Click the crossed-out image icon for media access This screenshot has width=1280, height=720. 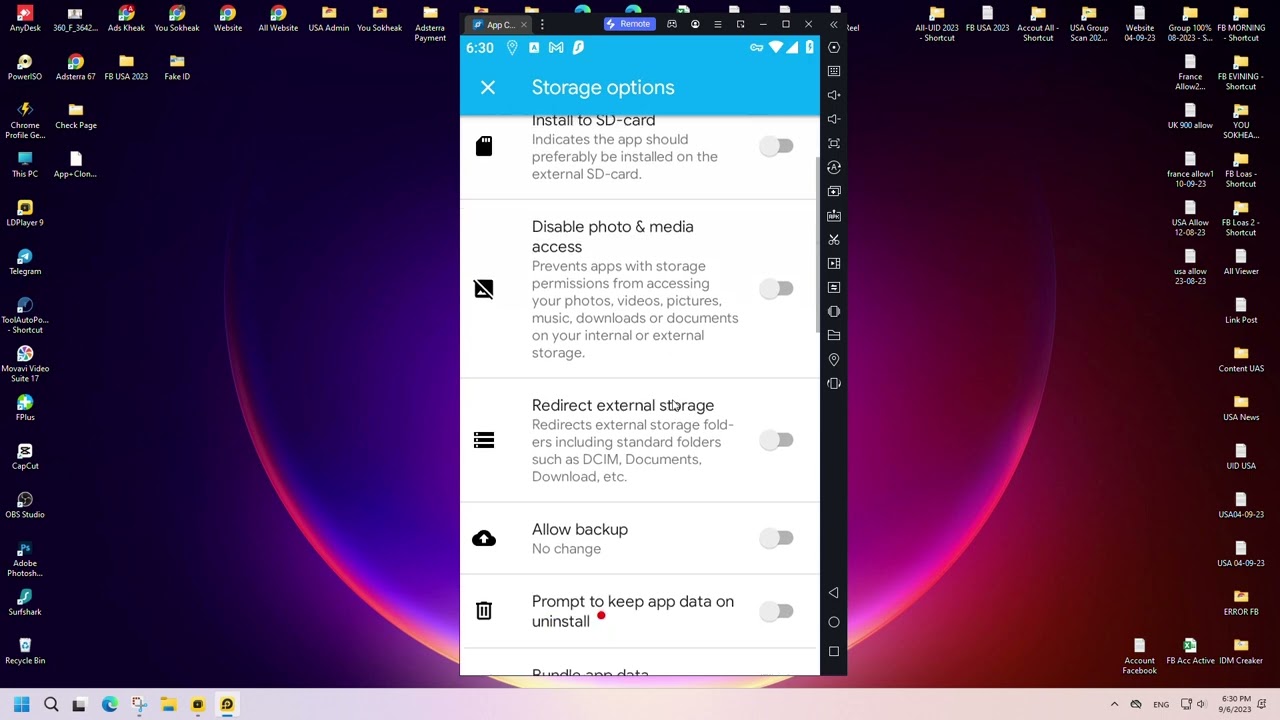[484, 289]
